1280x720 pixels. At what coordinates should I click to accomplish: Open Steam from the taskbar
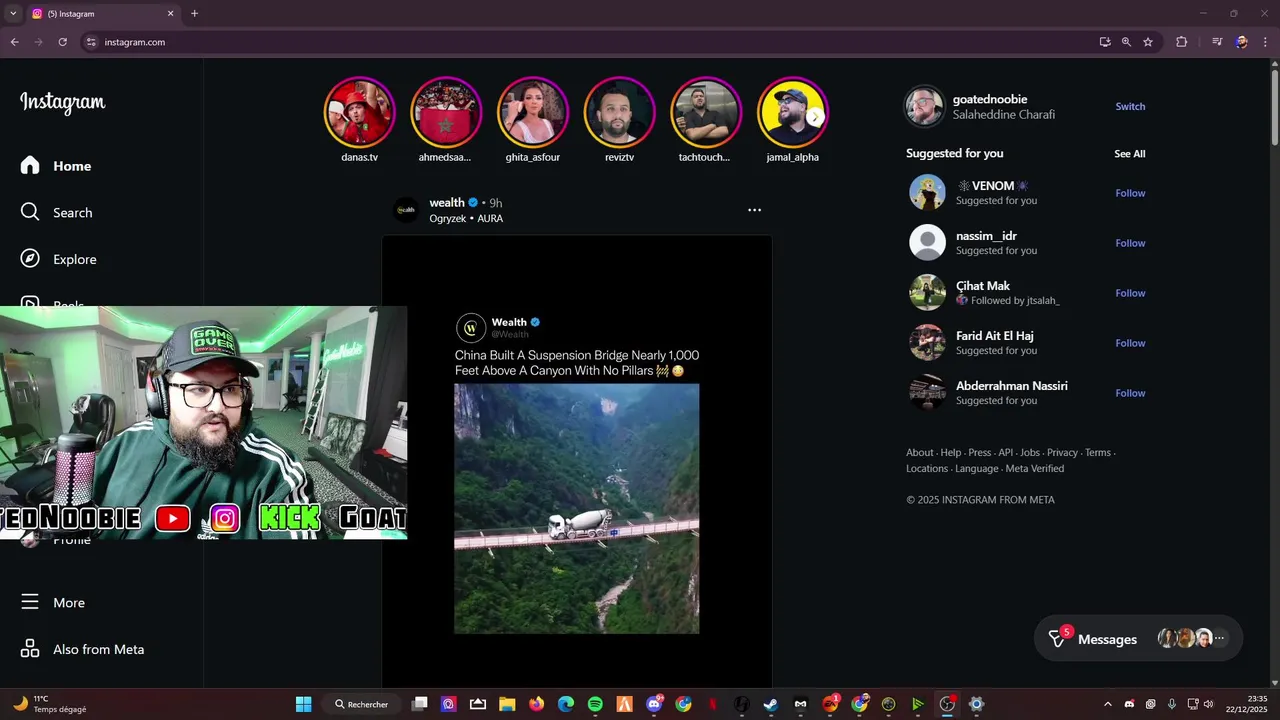pyautogui.click(x=770, y=704)
